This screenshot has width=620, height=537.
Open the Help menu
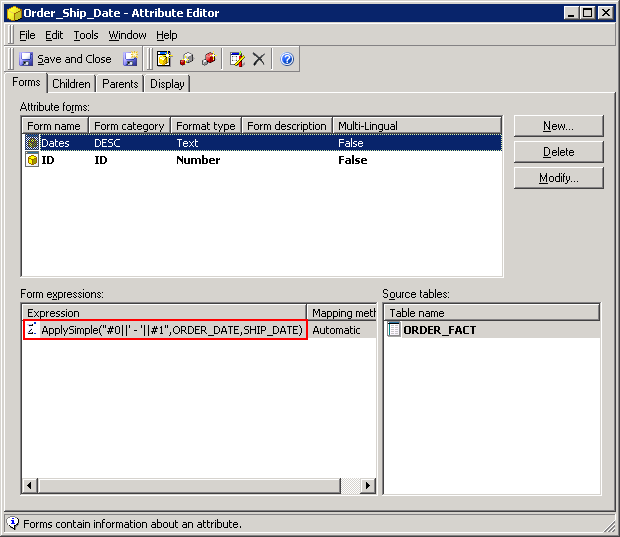pos(166,35)
